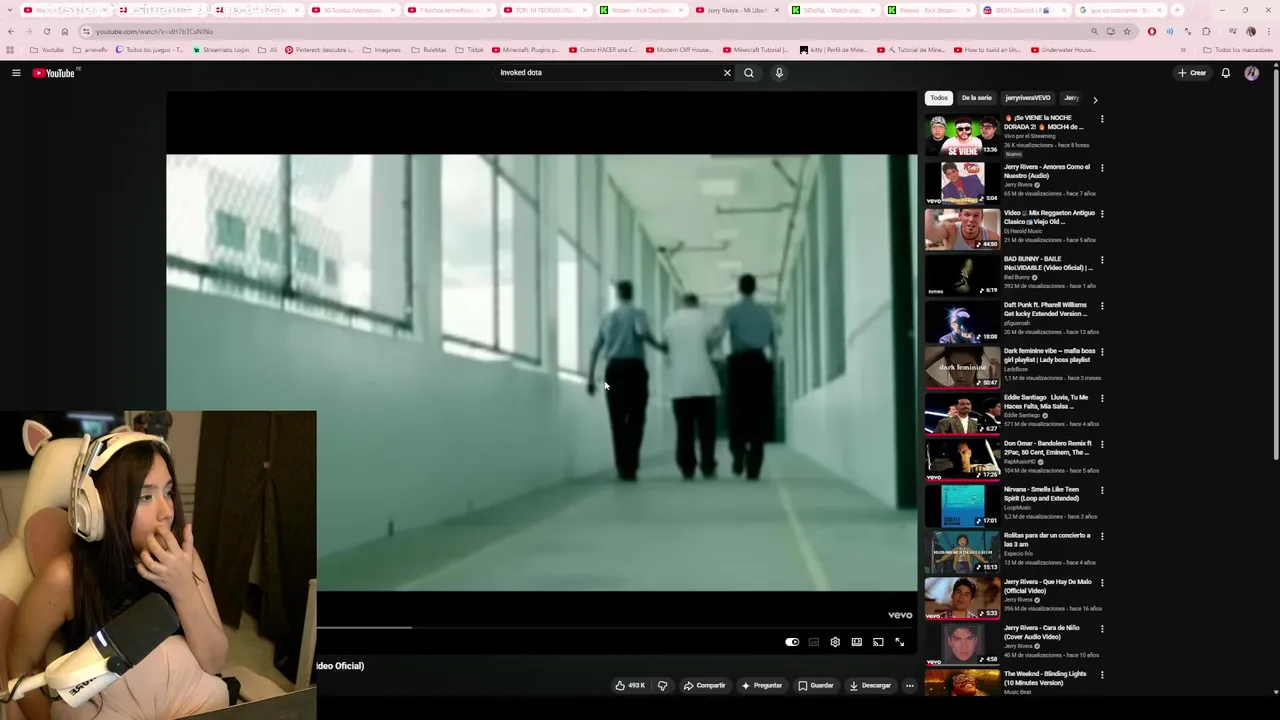Image resolution: width=1280 pixels, height=720 pixels.
Task: Open the YouTube hamburger guide menu
Action: [x=16, y=73]
